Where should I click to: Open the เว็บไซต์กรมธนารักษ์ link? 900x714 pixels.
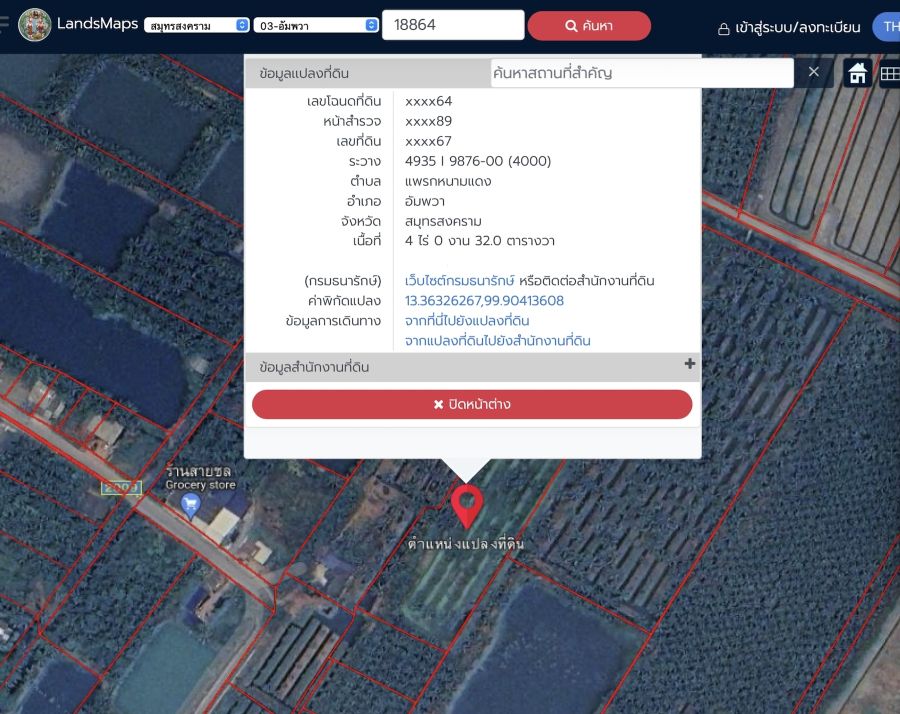click(460, 281)
